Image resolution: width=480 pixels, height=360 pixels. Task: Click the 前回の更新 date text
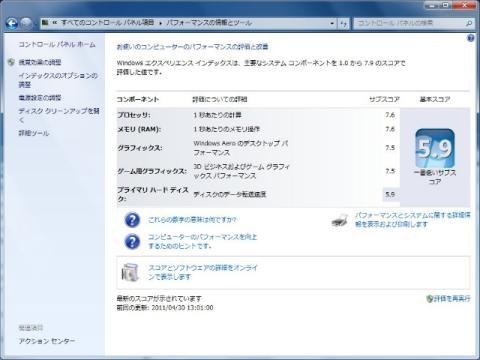tap(165, 308)
